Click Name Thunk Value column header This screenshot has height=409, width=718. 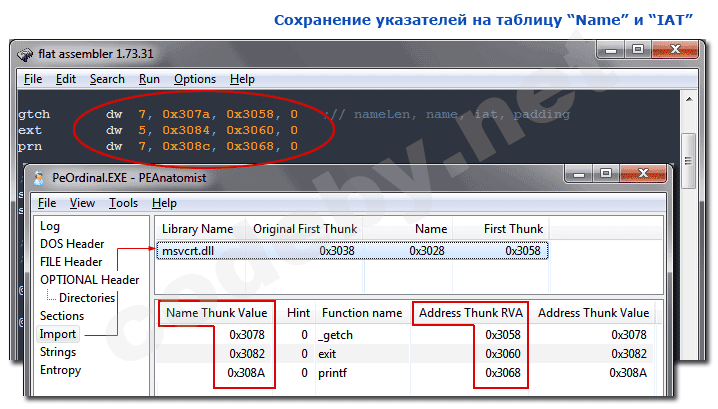point(217,313)
